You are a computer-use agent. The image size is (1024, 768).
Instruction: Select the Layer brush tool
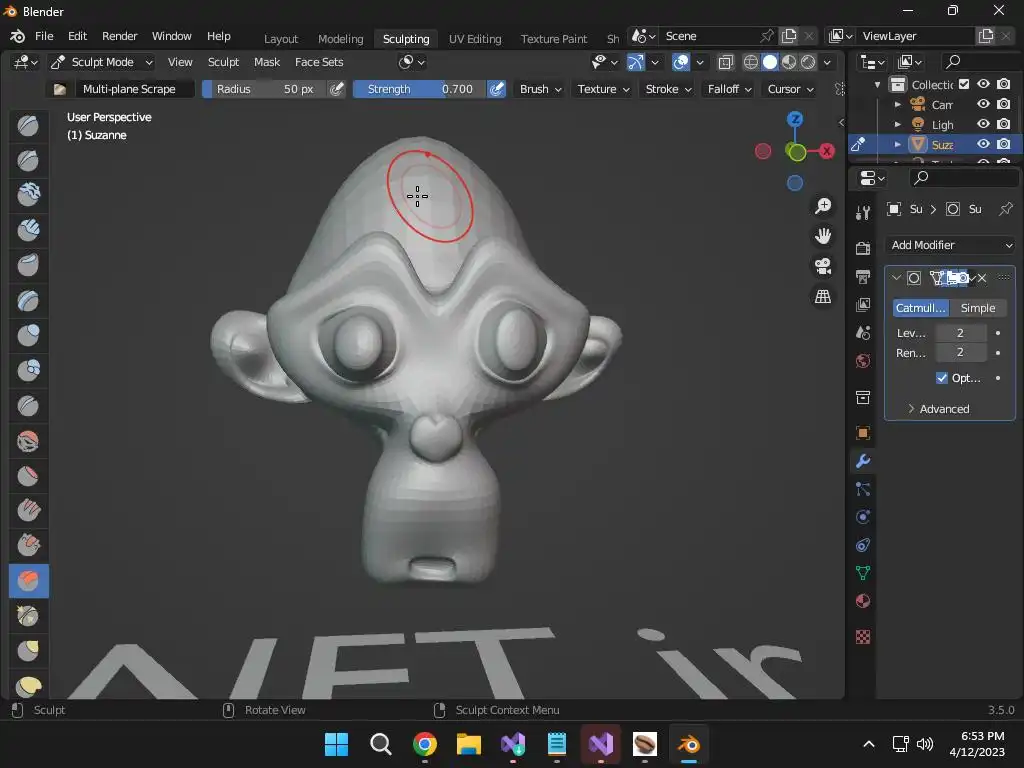coord(28,300)
